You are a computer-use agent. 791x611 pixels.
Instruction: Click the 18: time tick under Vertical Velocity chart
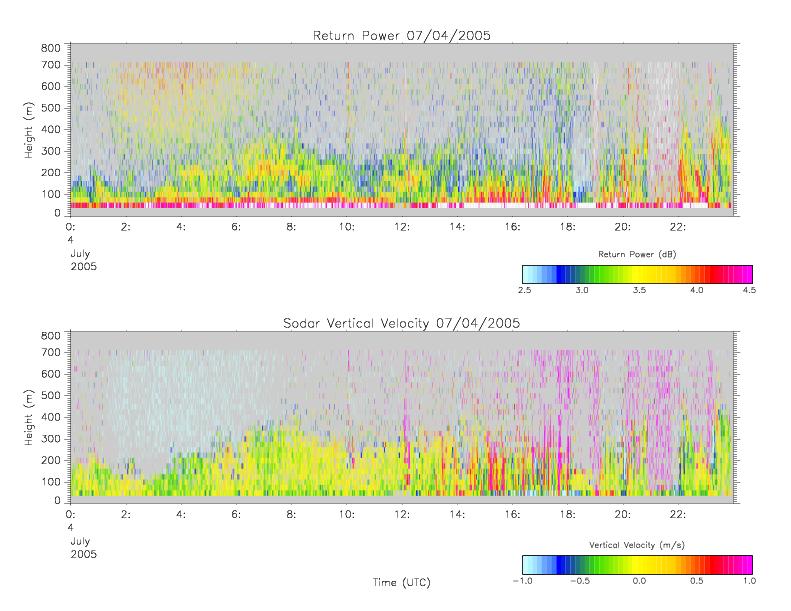[567, 514]
